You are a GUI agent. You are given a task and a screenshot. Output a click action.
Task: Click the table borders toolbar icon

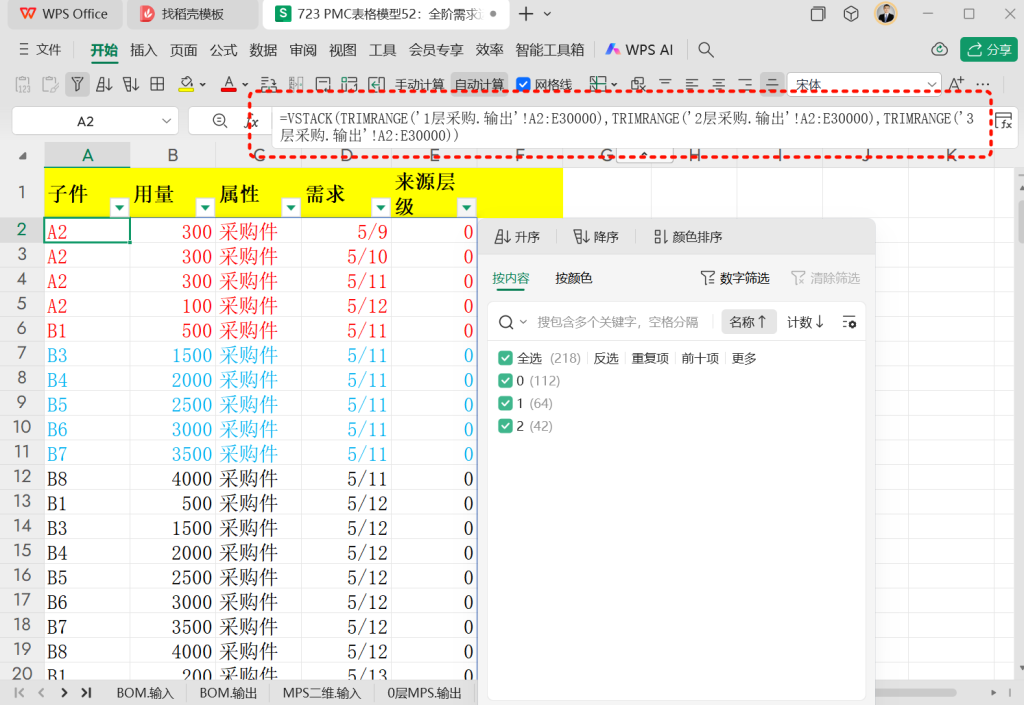tap(157, 84)
